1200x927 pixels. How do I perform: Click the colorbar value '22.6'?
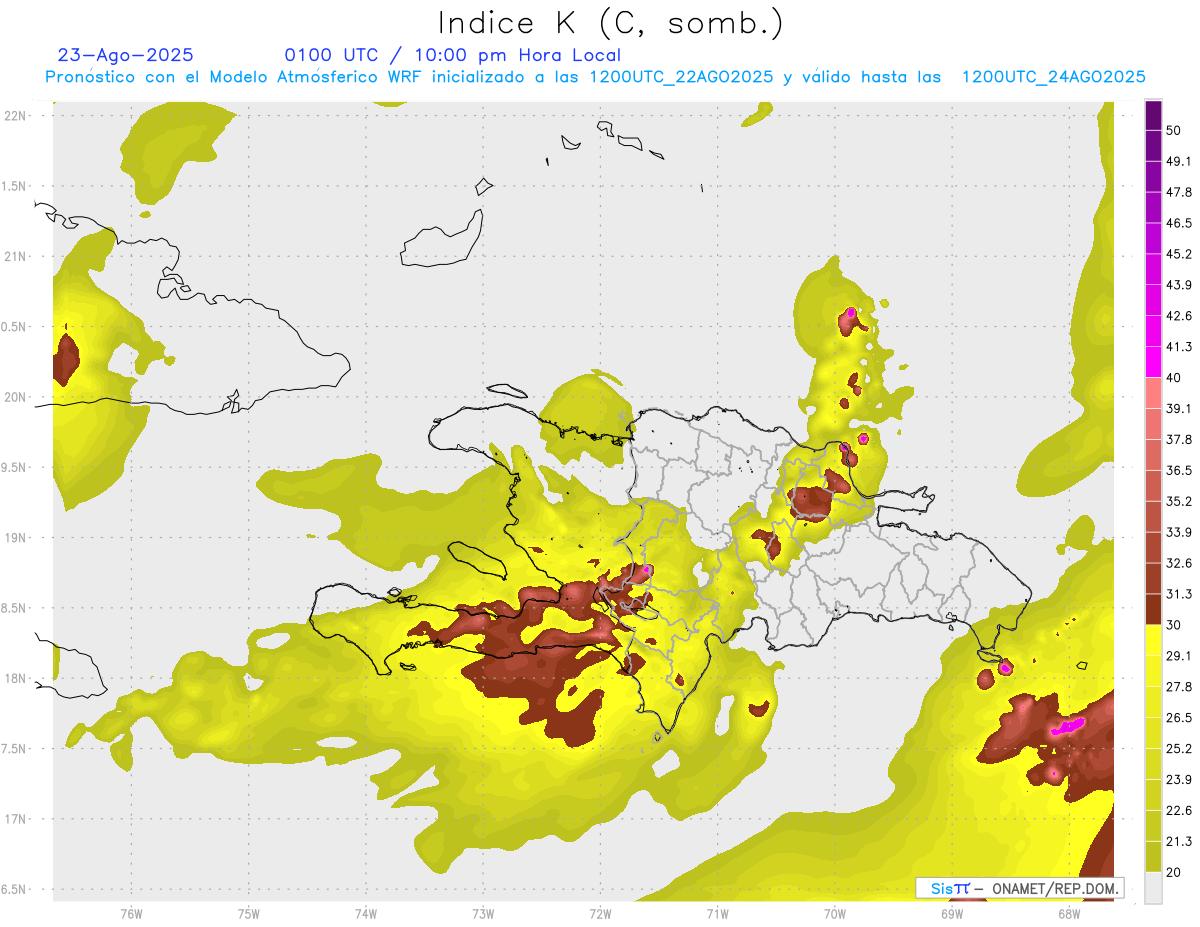pyautogui.click(x=1179, y=811)
